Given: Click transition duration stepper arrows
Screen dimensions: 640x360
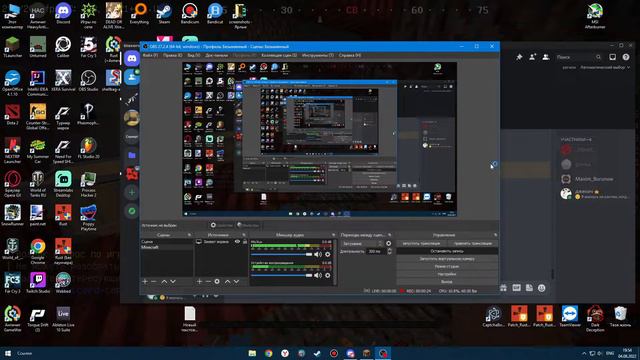Looking at the screenshot, I should point(389,251).
